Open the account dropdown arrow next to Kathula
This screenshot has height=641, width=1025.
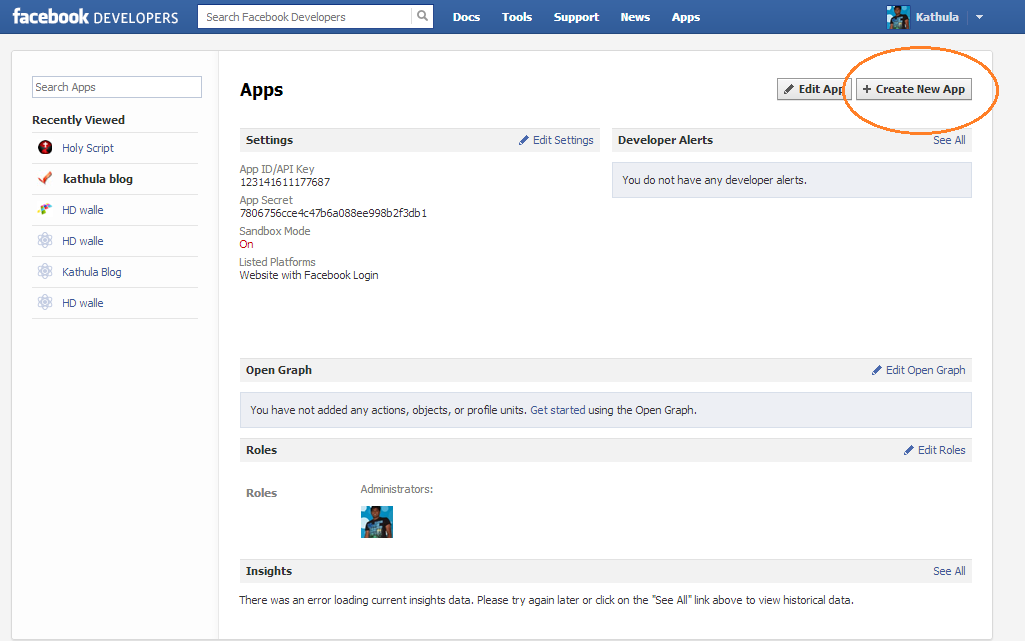976,17
